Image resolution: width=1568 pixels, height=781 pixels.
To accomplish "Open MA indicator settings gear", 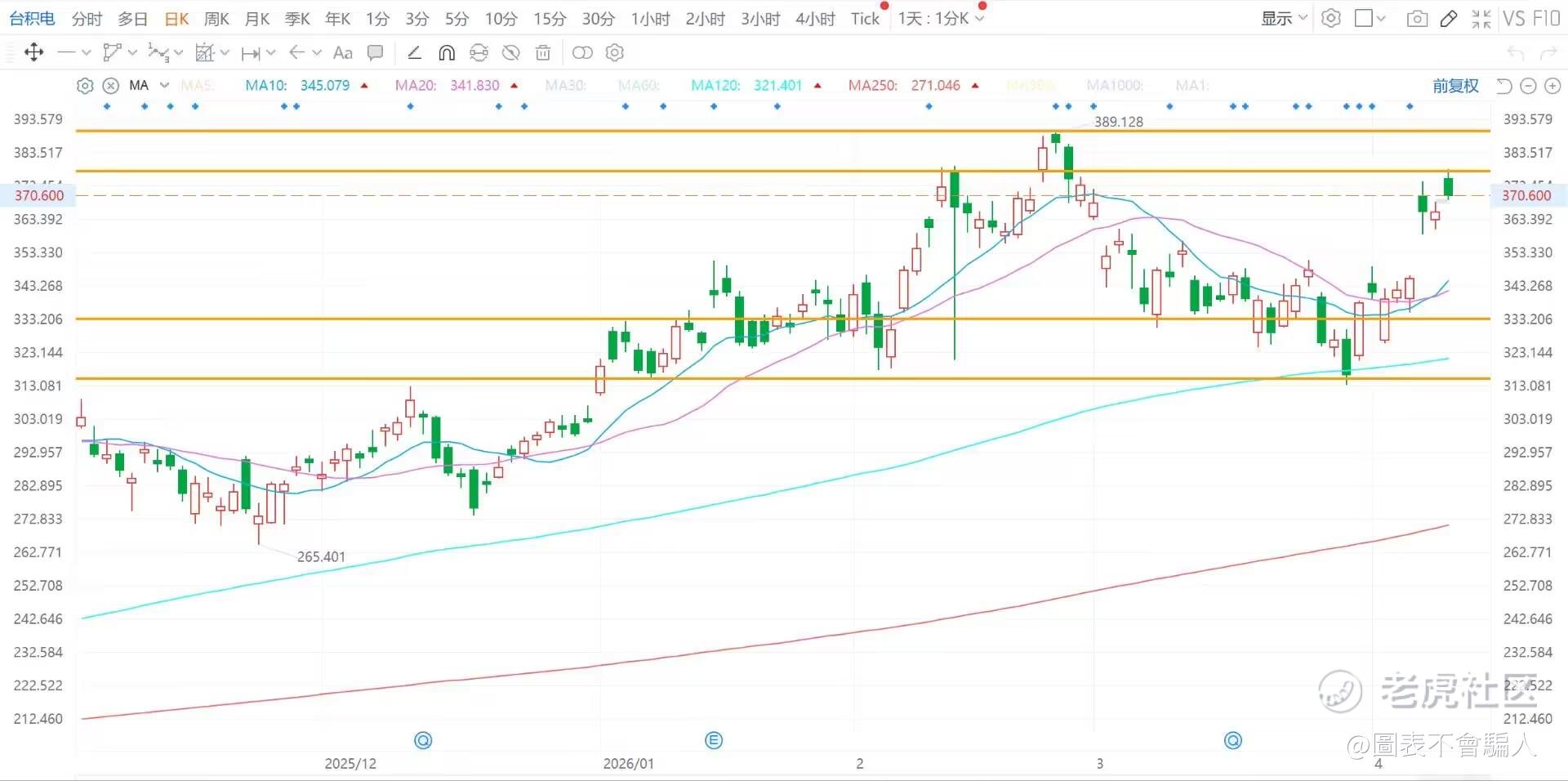I will [85, 86].
